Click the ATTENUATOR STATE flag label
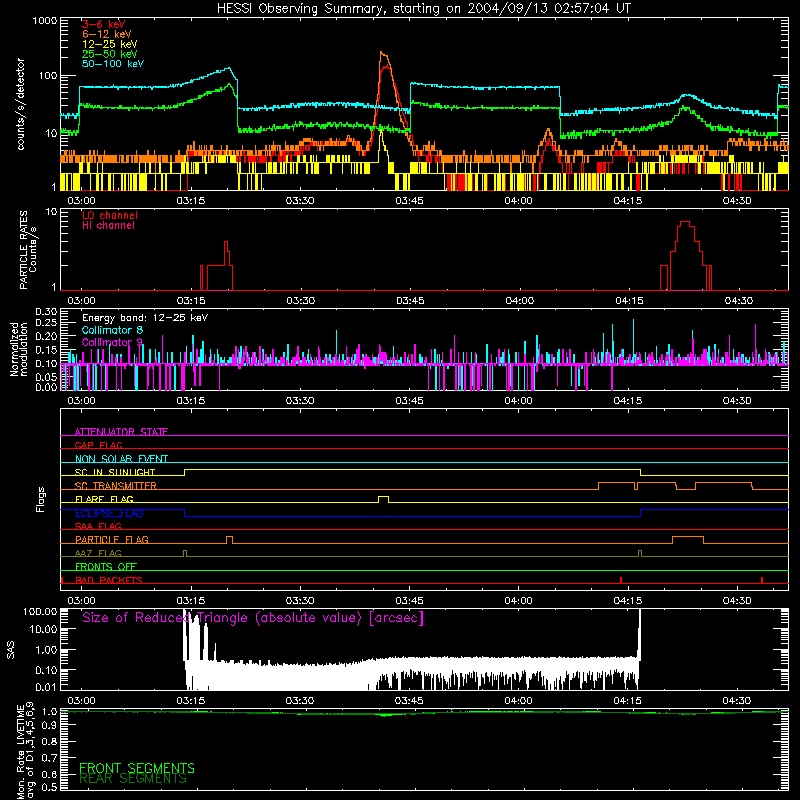 121,432
